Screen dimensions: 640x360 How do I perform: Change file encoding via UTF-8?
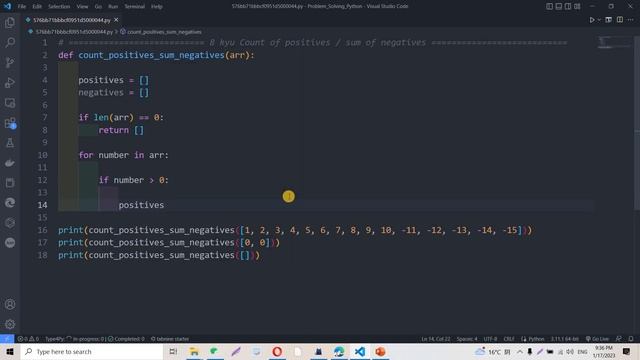point(490,339)
